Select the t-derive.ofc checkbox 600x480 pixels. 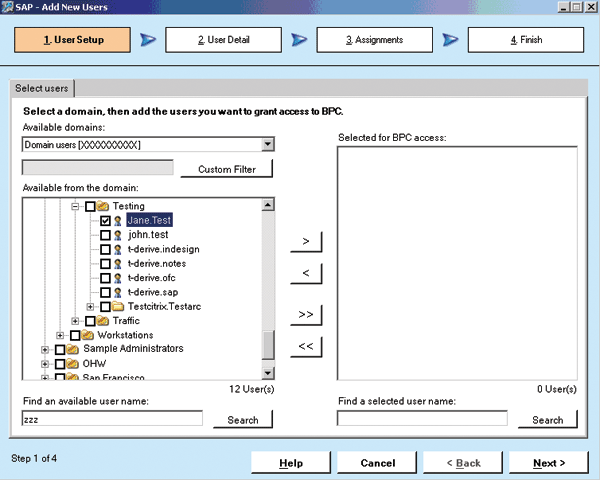105,278
